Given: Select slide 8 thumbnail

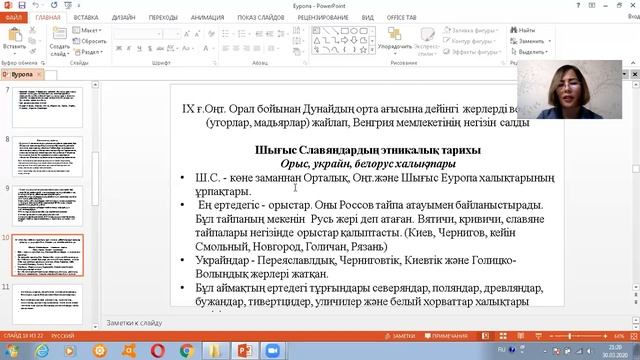Looking at the screenshot, I should tap(47, 157).
